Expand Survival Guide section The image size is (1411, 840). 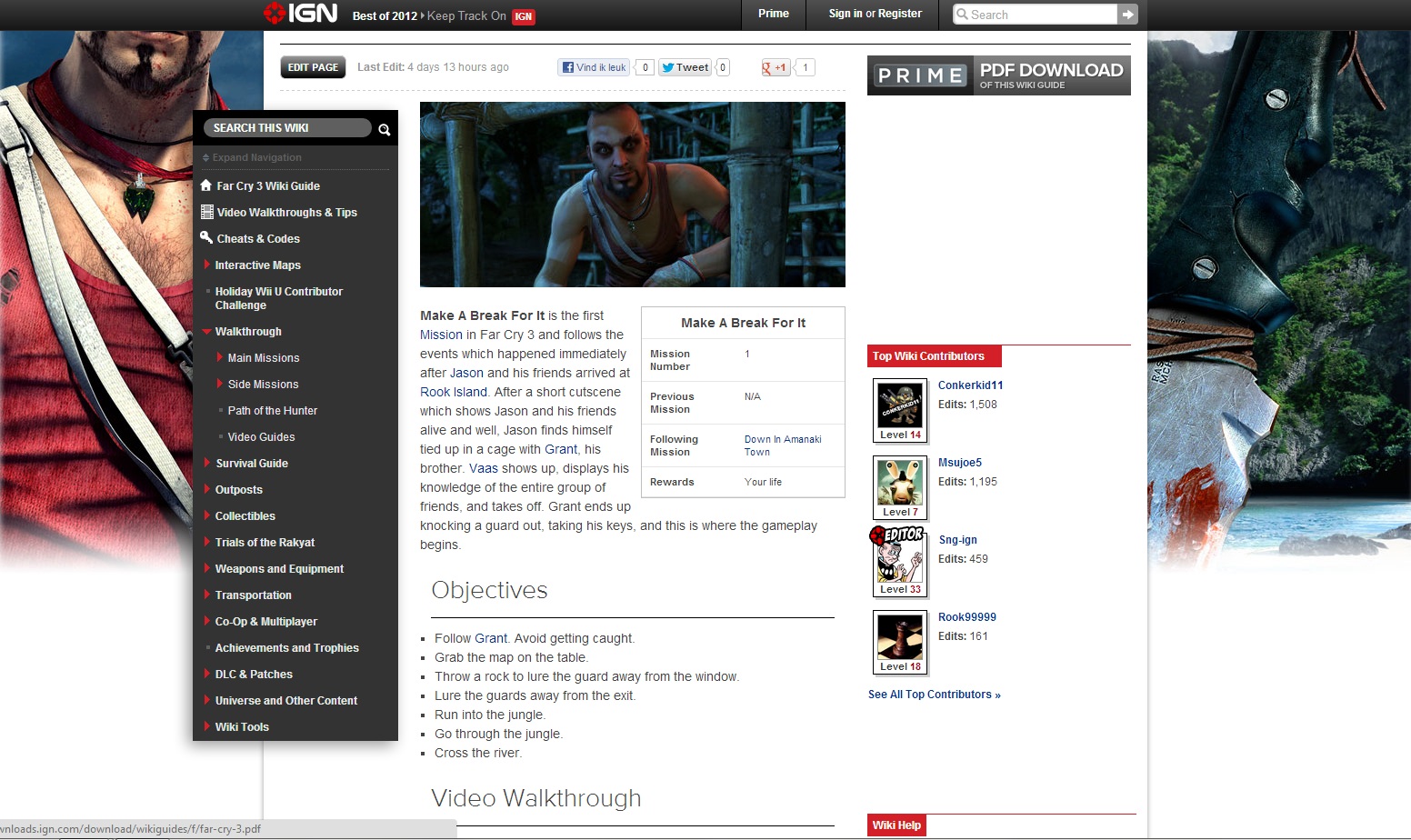click(x=207, y=463)
